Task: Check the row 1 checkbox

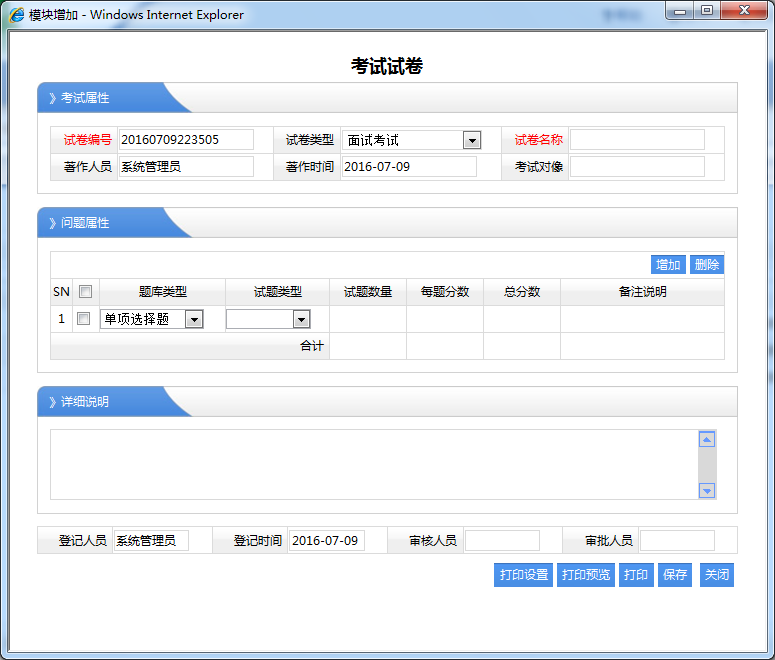Action: pyautogui.click(x=85, y=319)
